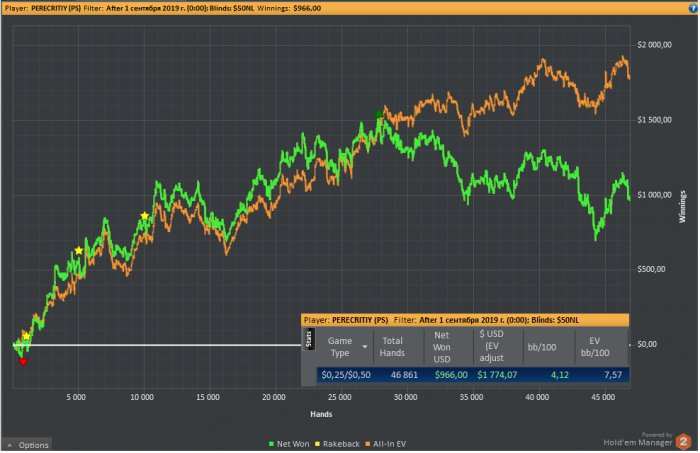Click the $2 000,00 y-axis label

pyautogui.click(x=654, y=45)
